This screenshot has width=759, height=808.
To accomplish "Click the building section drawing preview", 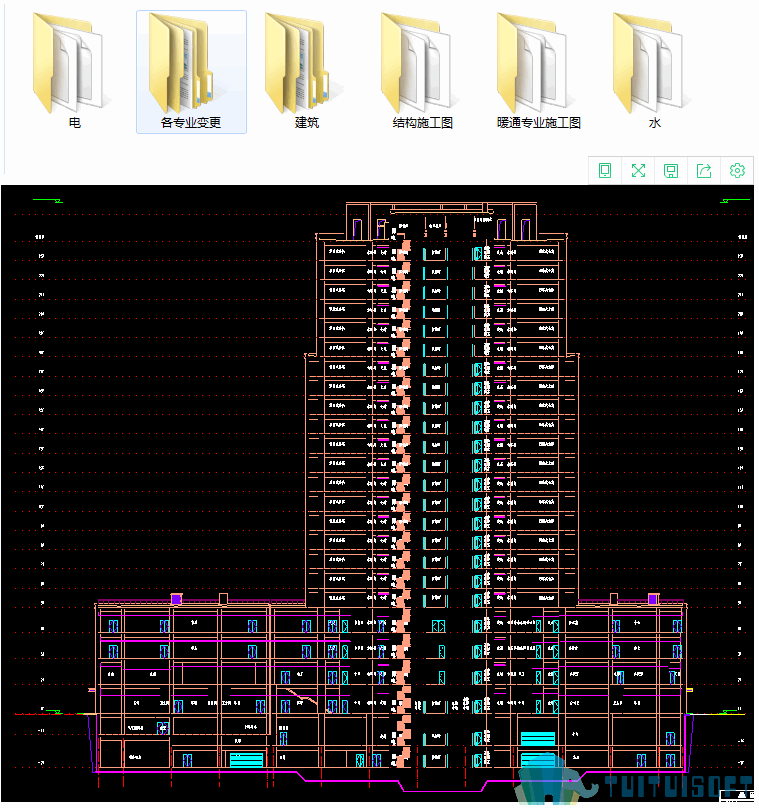I will click(377, 494).
